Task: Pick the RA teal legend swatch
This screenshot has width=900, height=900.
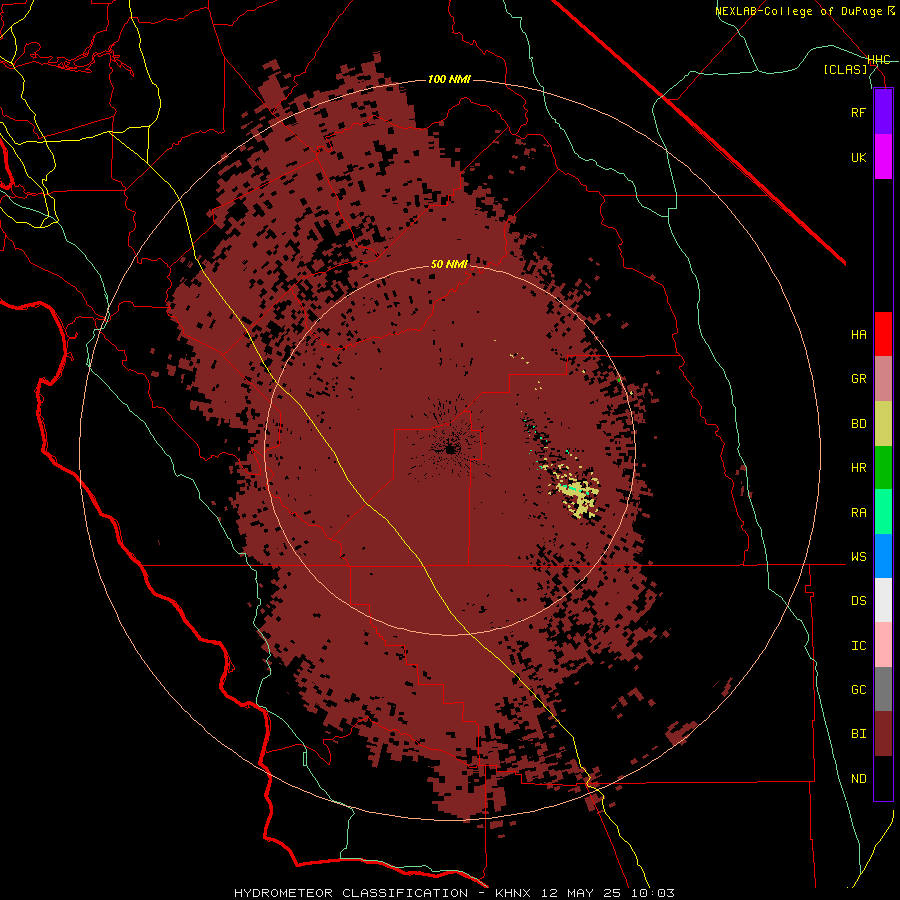Action: tap(883, 512)
